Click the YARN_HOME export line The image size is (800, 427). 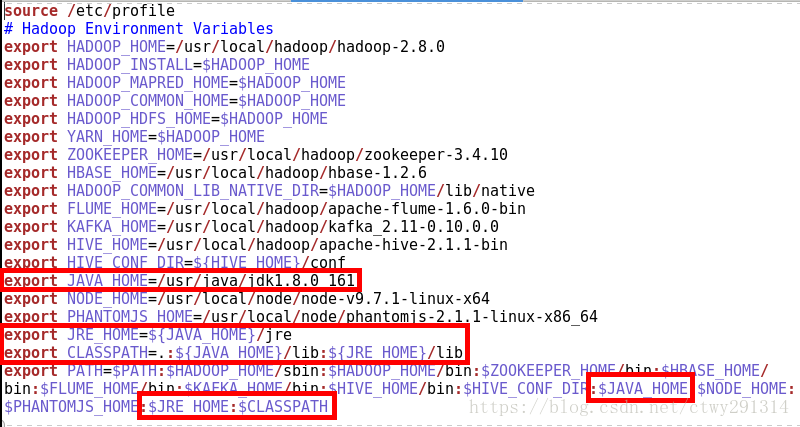point(134,136)
